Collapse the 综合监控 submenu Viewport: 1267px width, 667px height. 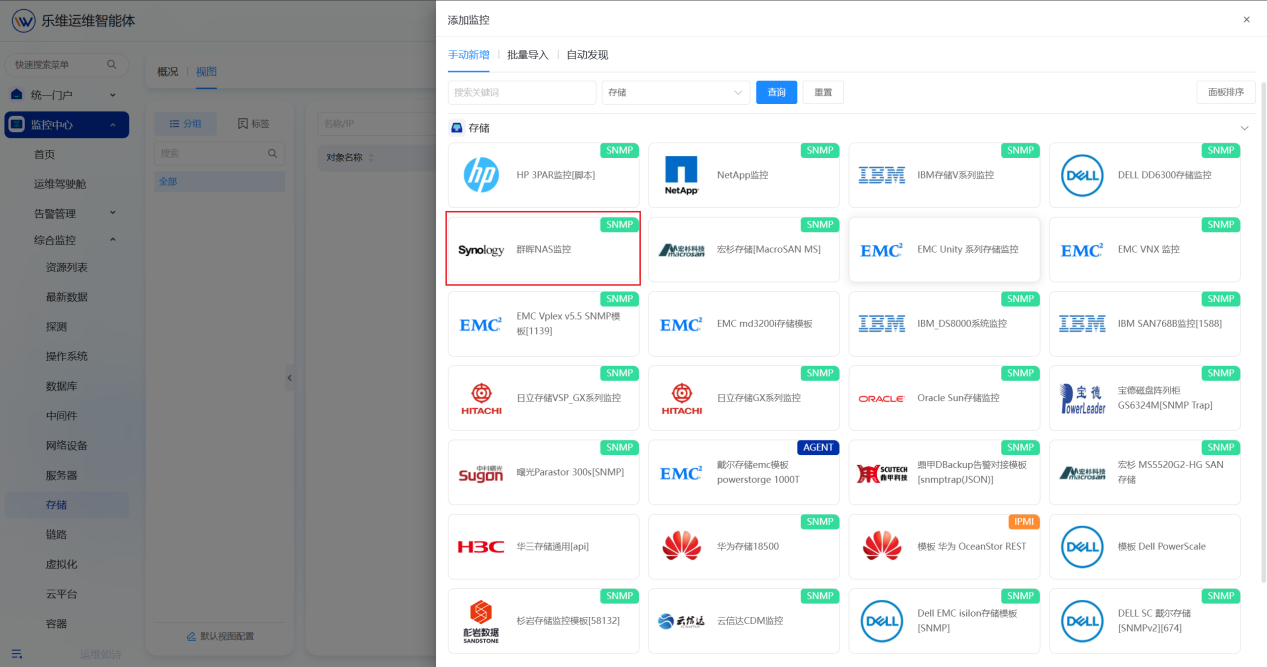(x=112, y=240)
